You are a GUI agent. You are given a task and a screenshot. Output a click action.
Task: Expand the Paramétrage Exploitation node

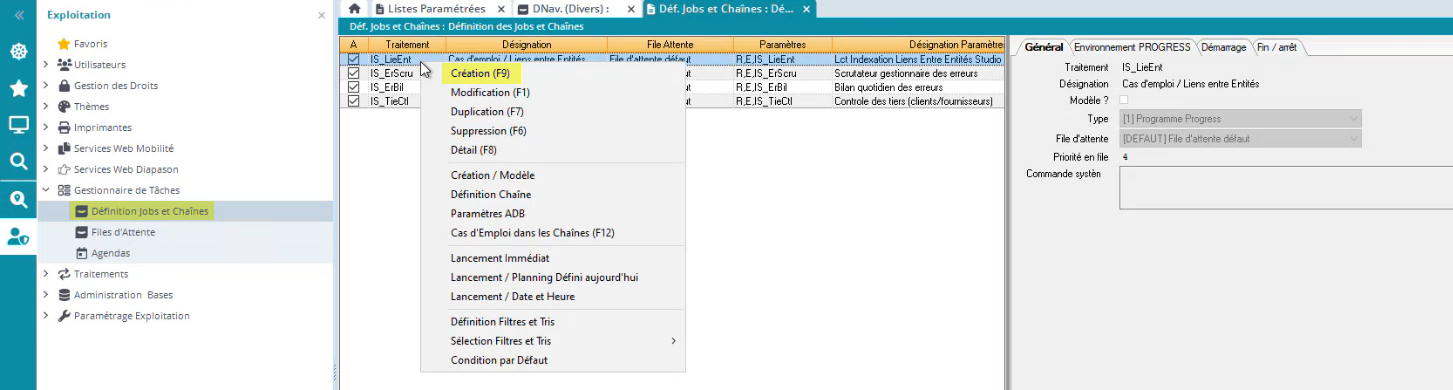46,316
